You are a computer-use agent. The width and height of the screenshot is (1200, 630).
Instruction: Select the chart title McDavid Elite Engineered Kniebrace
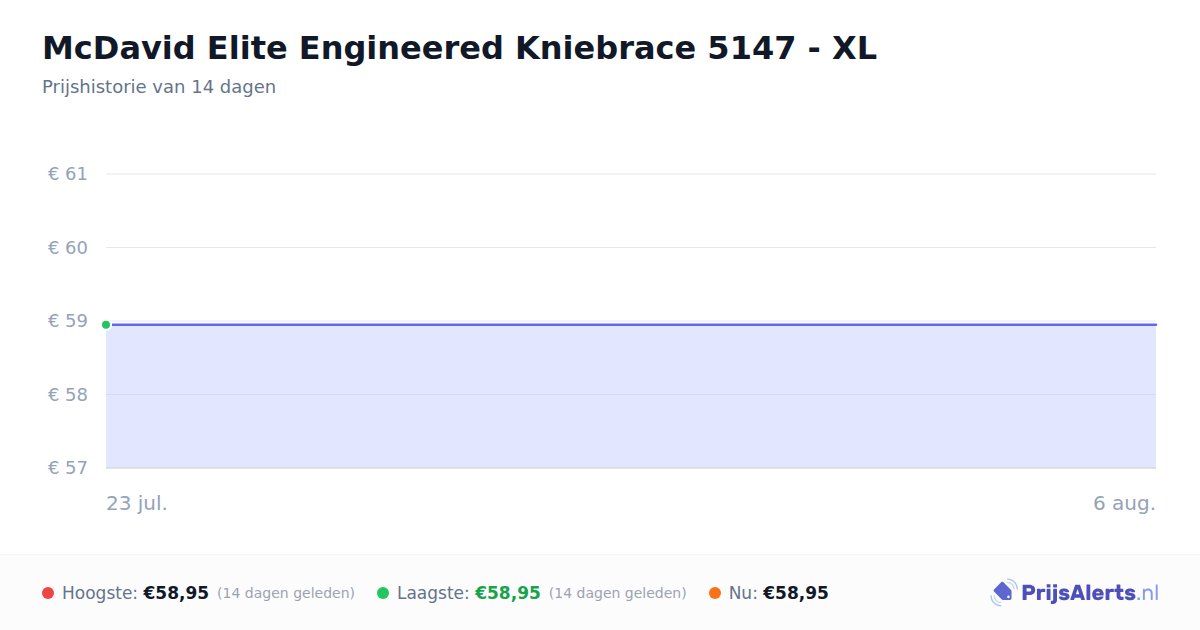pyautogui.click(x=459, y=48)
